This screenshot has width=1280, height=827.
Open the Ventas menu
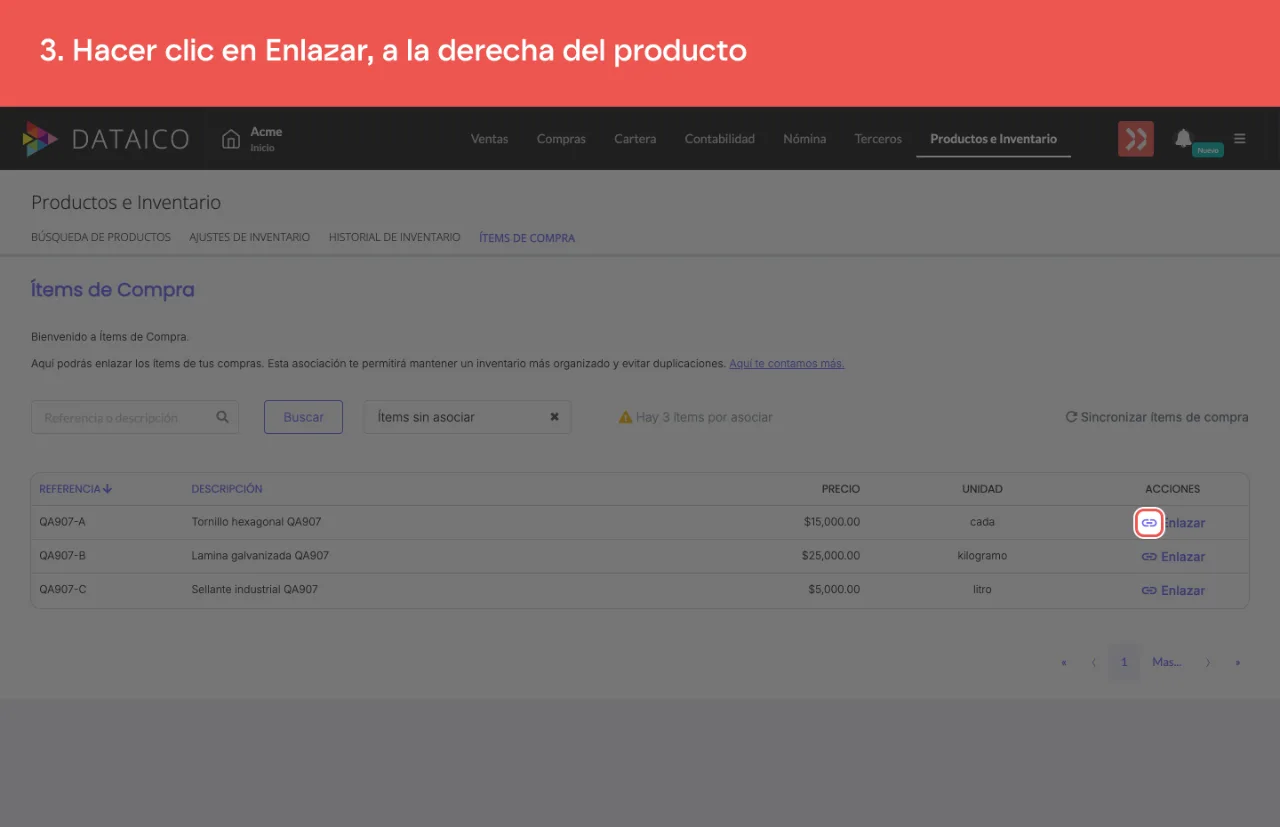(489, 139)
